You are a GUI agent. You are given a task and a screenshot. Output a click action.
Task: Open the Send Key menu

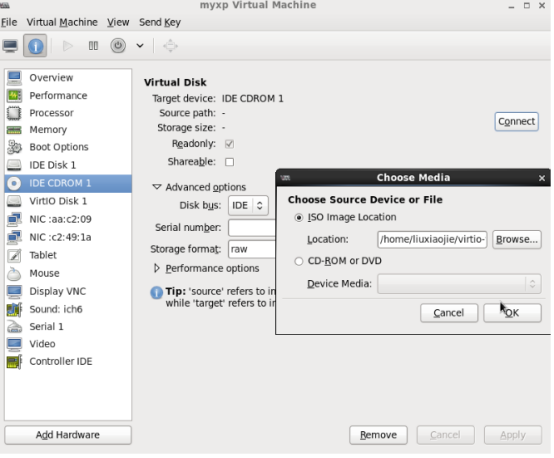click(160, 22)
